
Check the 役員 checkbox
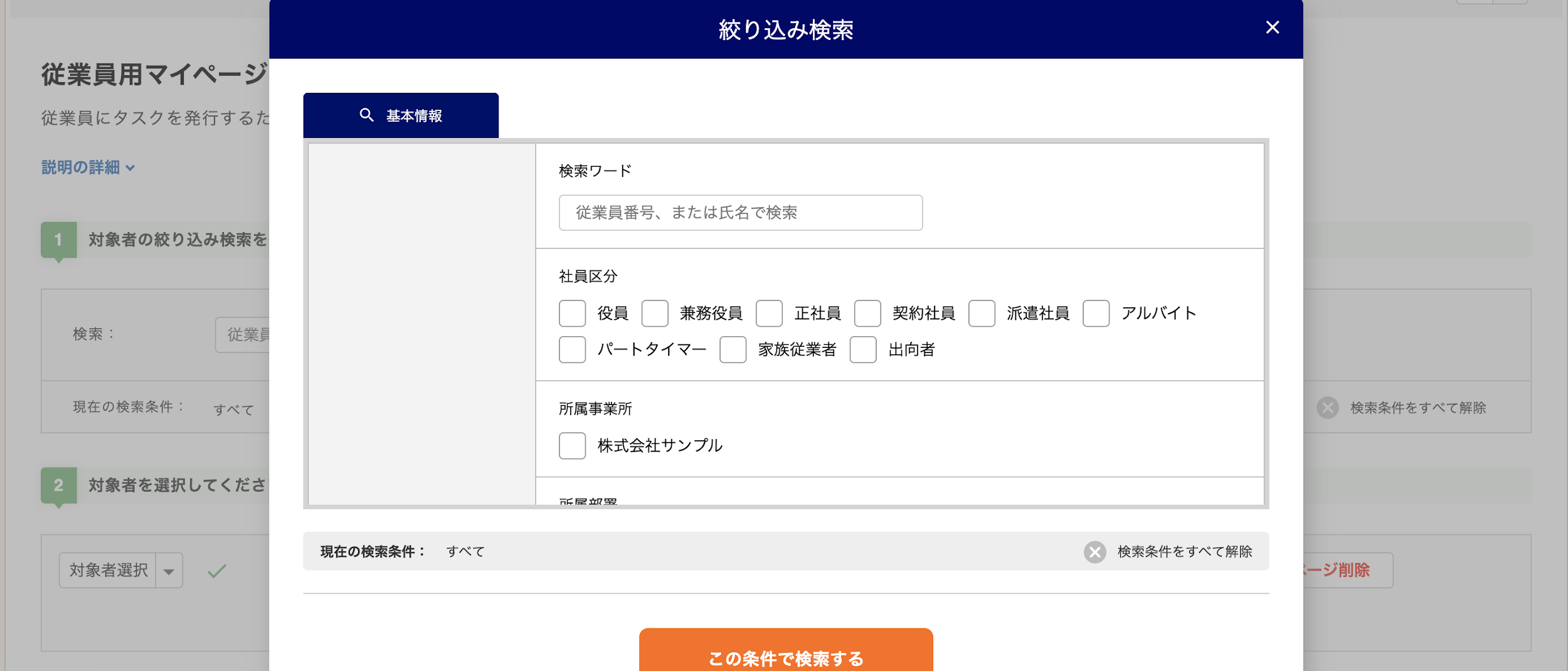click(x=572, y=314)
